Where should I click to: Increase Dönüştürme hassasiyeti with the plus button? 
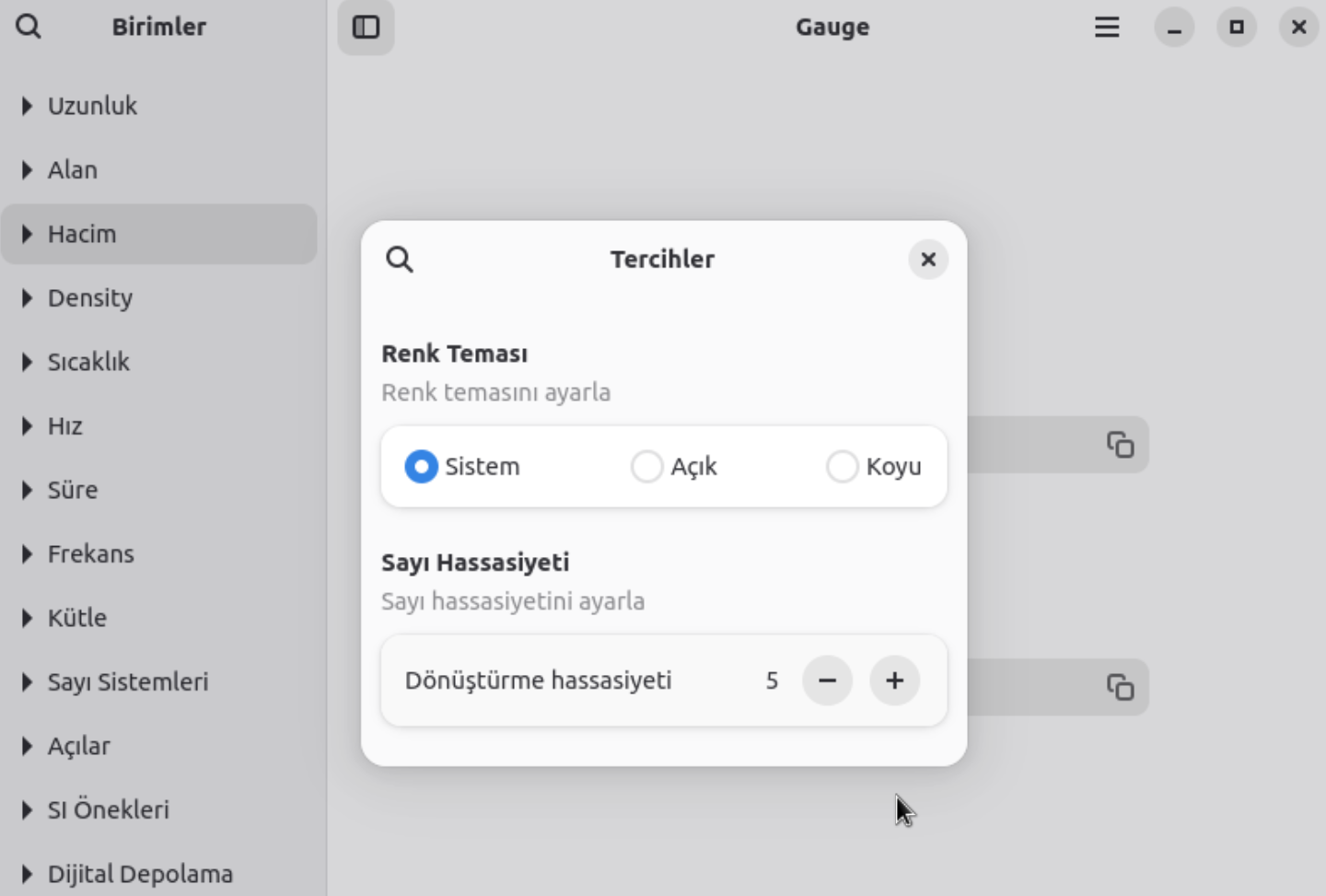[x=894, y=681]
